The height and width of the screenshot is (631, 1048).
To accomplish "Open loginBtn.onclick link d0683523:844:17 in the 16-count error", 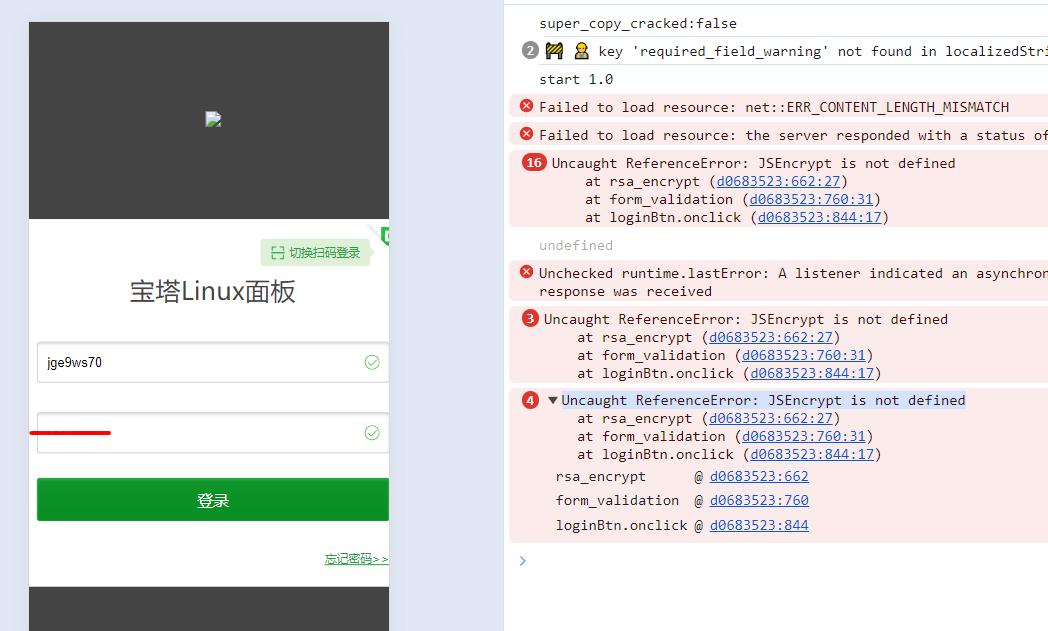I will click(819, 217).
